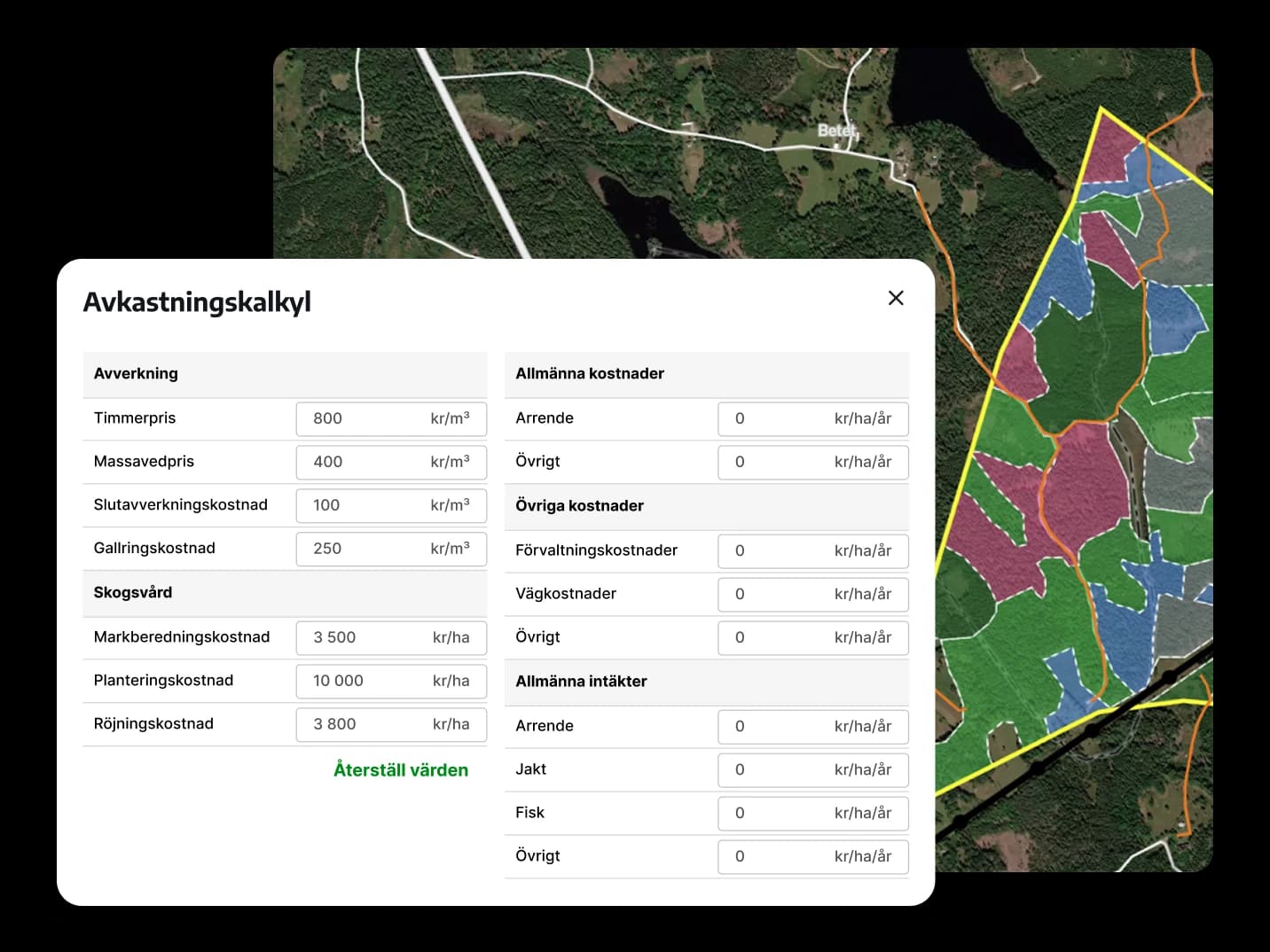Viewport: 1270px width, 952px height.
Task: Edit the Markberedningskostnad field showing 3 500
Action: 391,637
